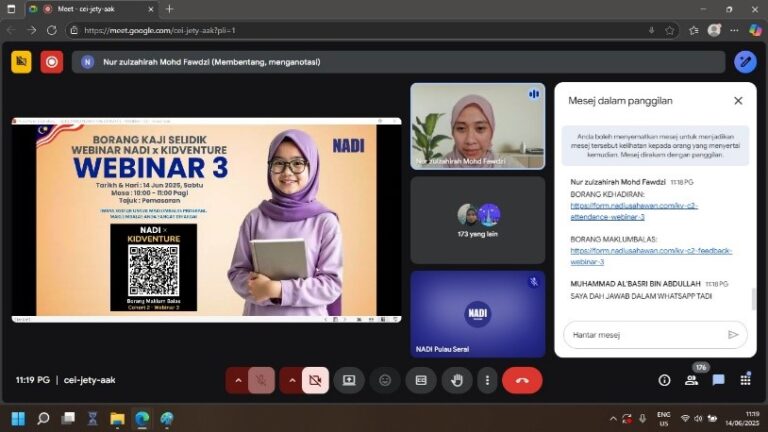Open the Windows Start menu
Viewport: 768px width, 432px height.
click(18, 419)
